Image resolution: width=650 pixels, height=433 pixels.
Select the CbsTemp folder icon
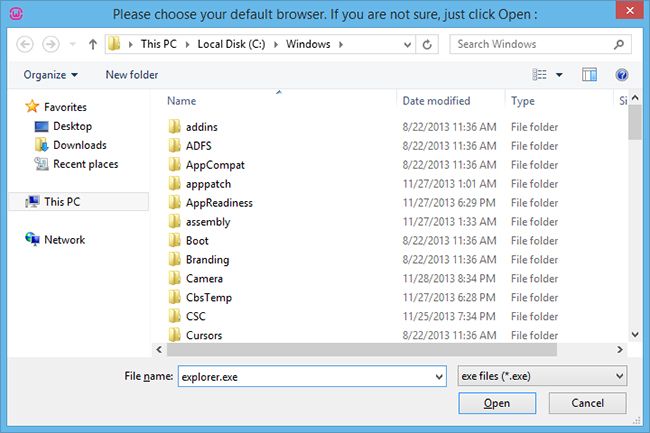point(175,298)
